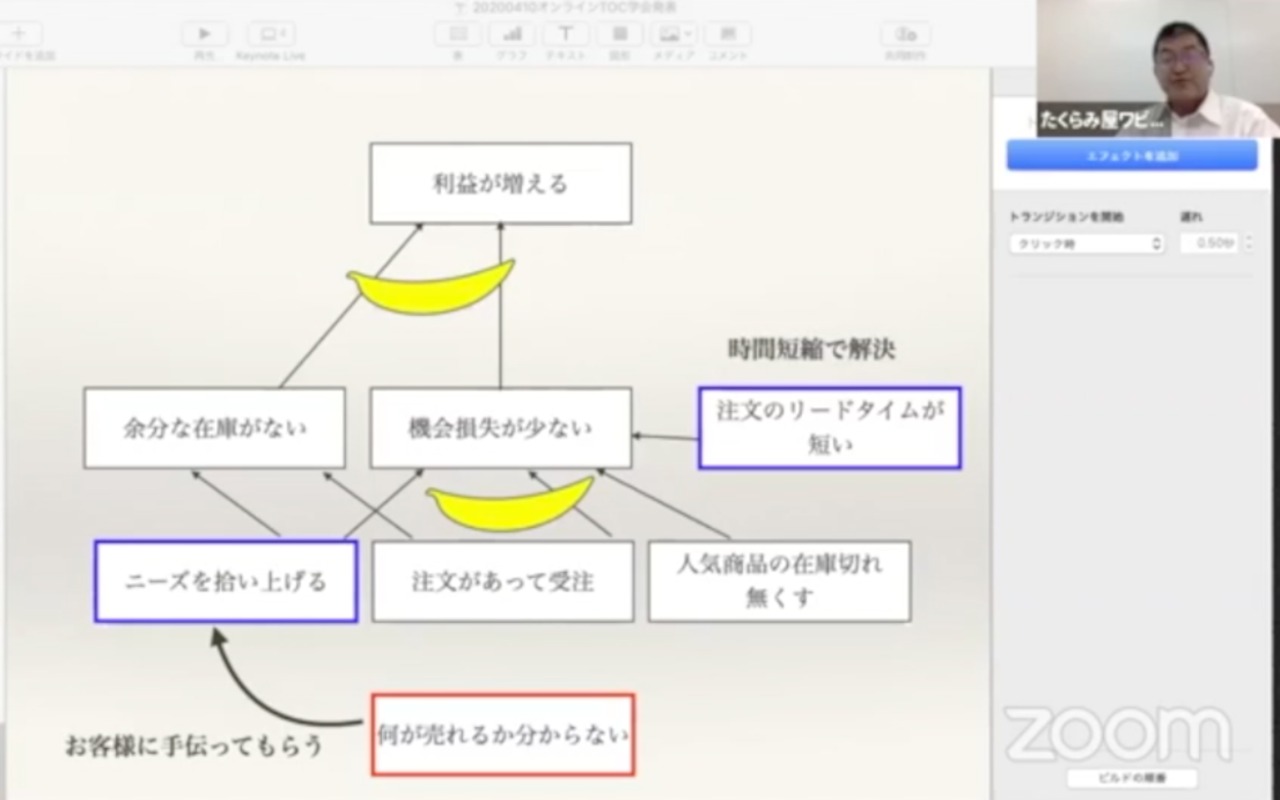Image resolution: width=1280 pixels, height=800 pixels.
Task: Add a text box using テキスト icon
Action: pos(565,34)
